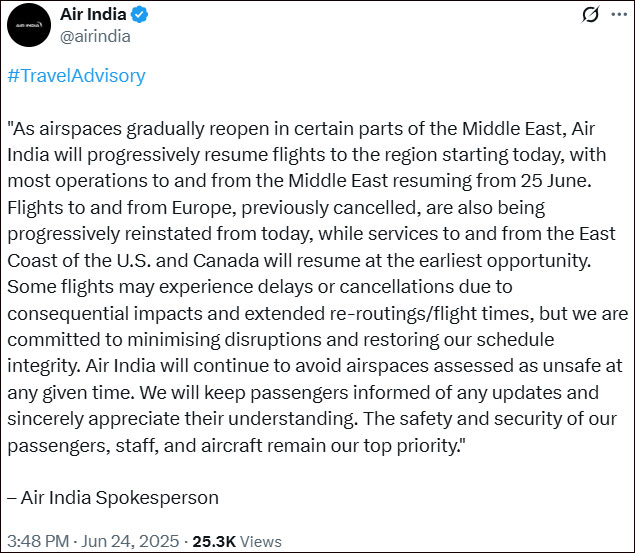The image size is (635, 553).
Task: Click the 3:48 PM timestamp
Action: 36,541
